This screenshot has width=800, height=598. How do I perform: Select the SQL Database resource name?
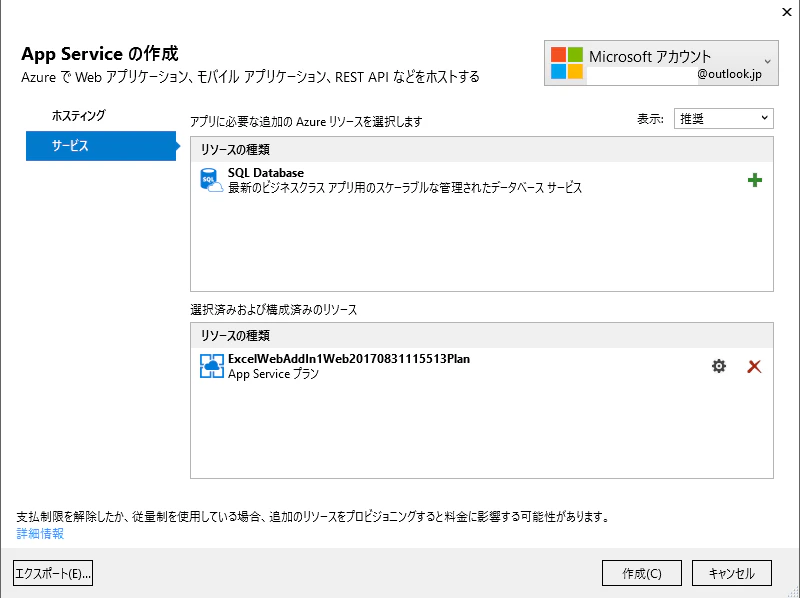pyautogui.click(x=266, y=173)
